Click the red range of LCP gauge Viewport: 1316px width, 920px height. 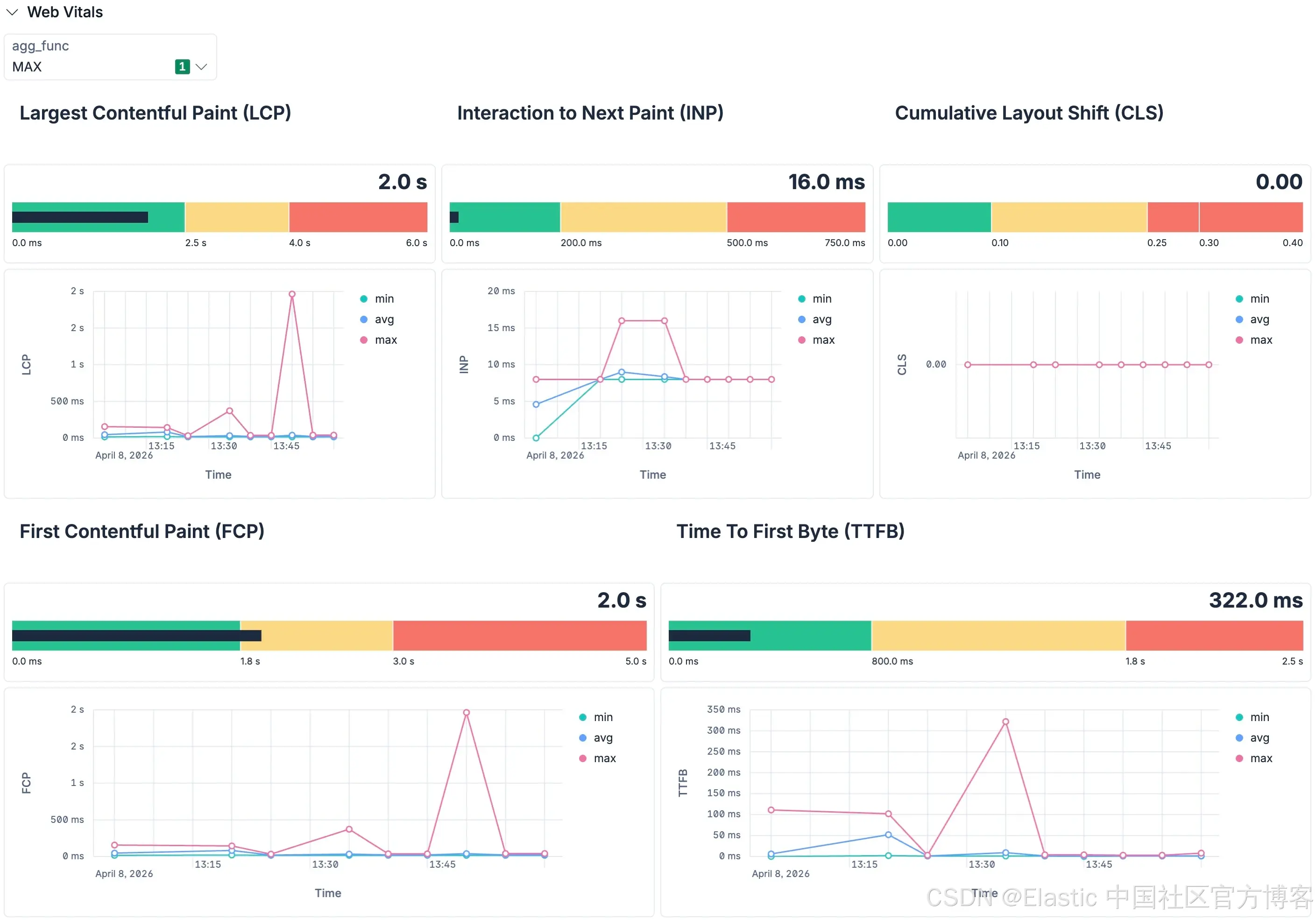pyautogui.click(x=358, y=217)
